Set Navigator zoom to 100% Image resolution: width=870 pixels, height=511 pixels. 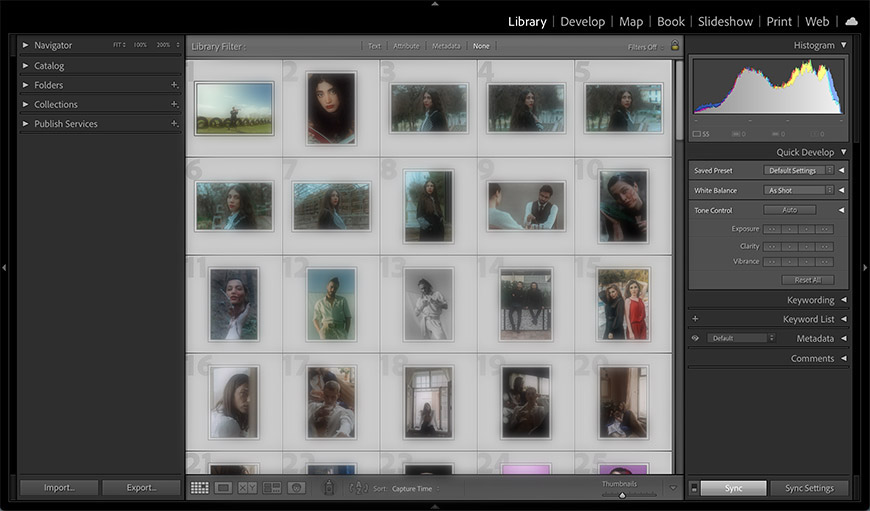coord(140,45)
